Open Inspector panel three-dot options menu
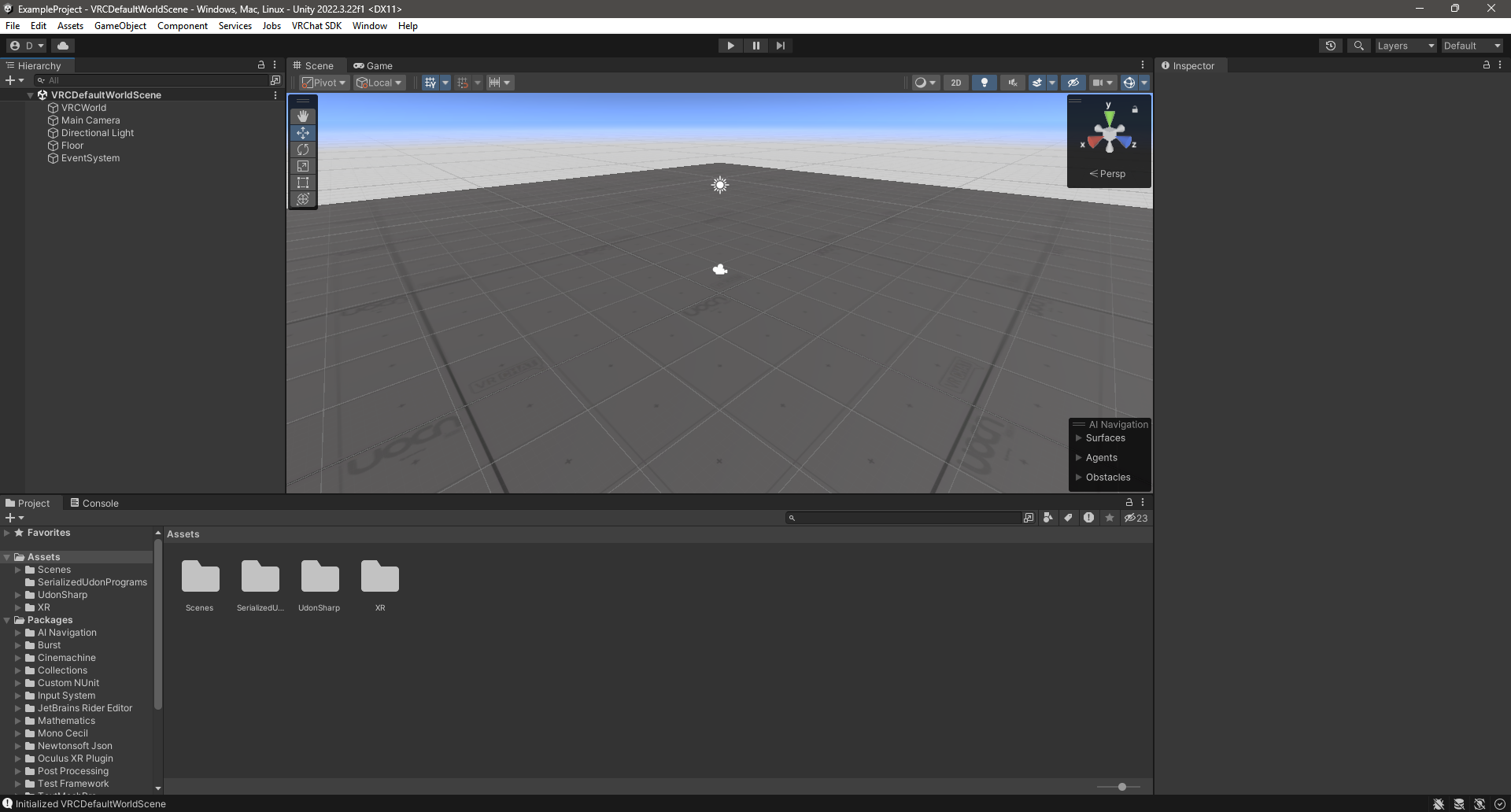This screenshot has height=812, width=1511. [x=1500, y=65]
